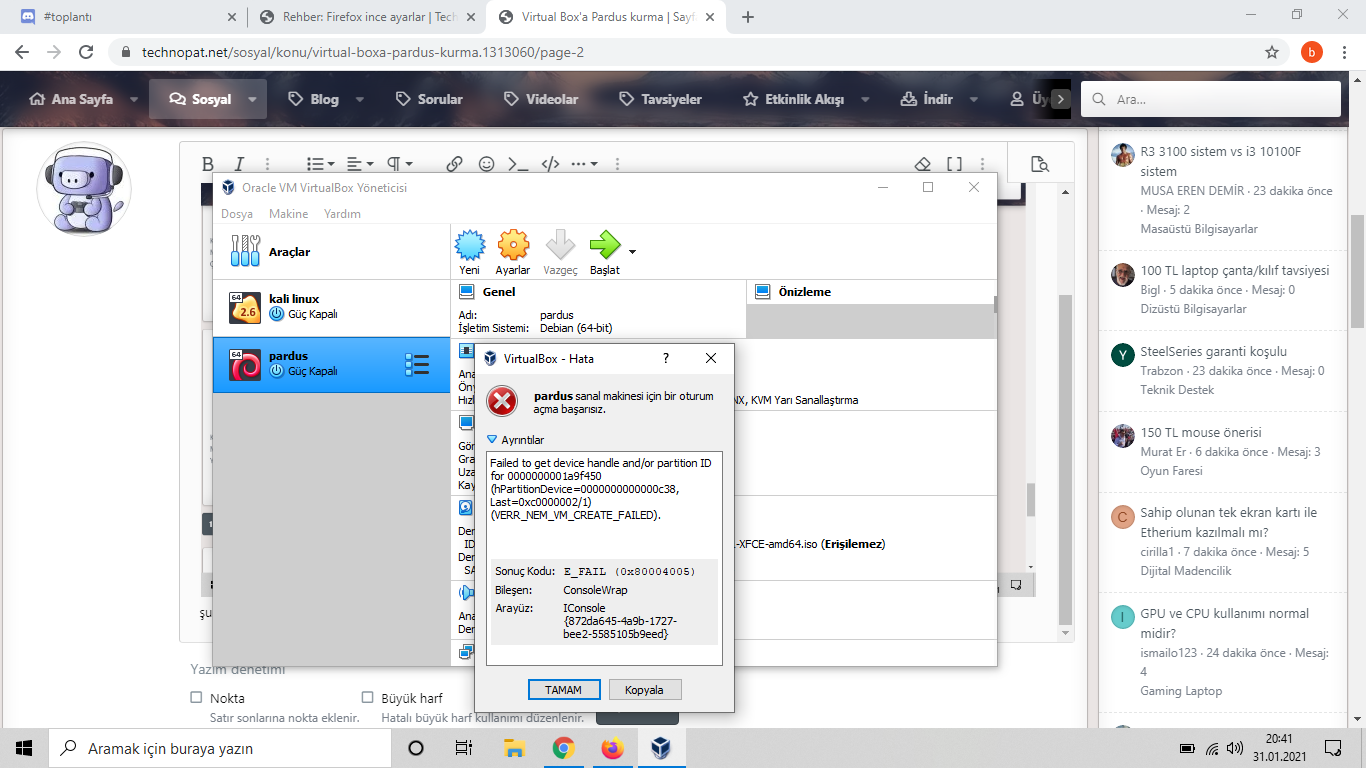The width and height of the screenshot is (1366, 768).
Task: Reload the page with the browser refresh icon
Action: (x=86, y=52)
